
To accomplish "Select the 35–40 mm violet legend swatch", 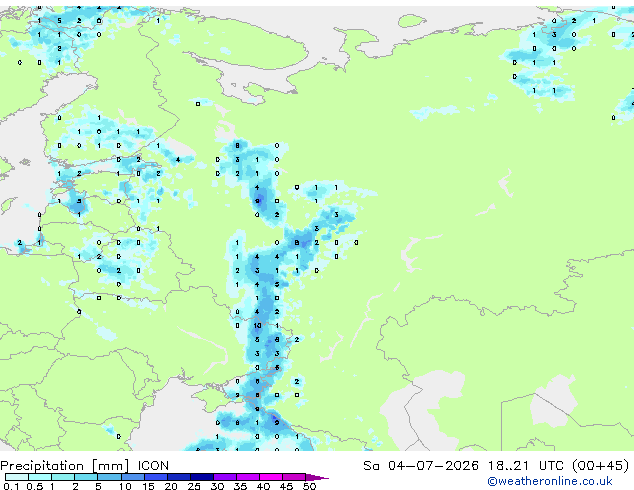I will tap(247, 477).
